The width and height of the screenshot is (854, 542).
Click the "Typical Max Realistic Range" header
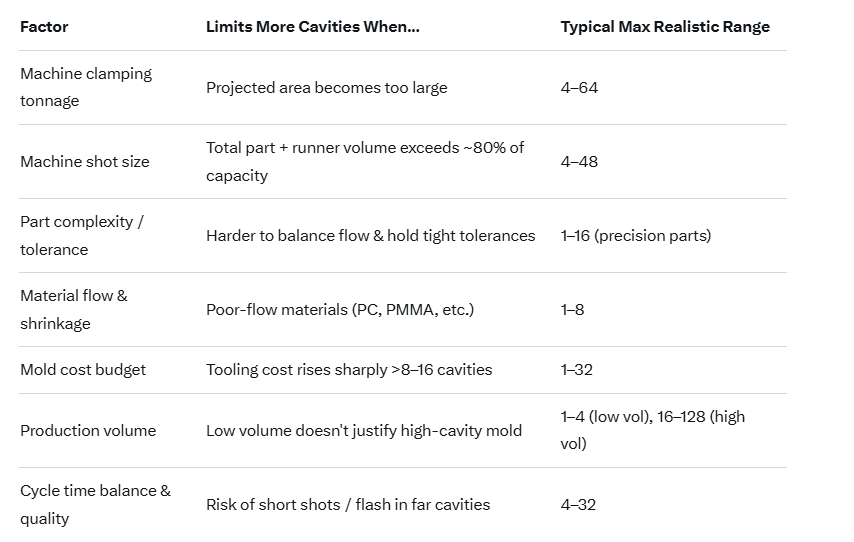(664, 27)
